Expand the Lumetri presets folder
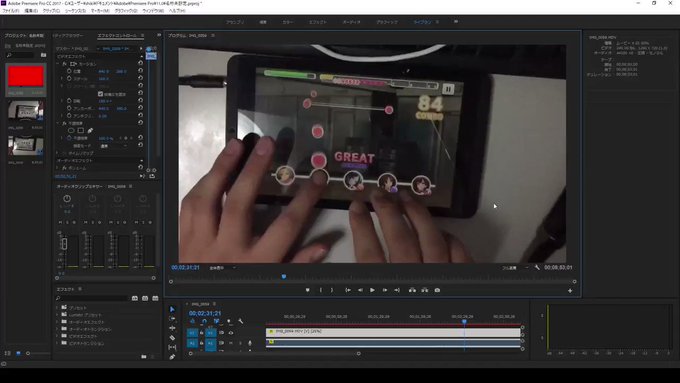Image resolution: width=680 pixels, height=383 pixels. 57,315
